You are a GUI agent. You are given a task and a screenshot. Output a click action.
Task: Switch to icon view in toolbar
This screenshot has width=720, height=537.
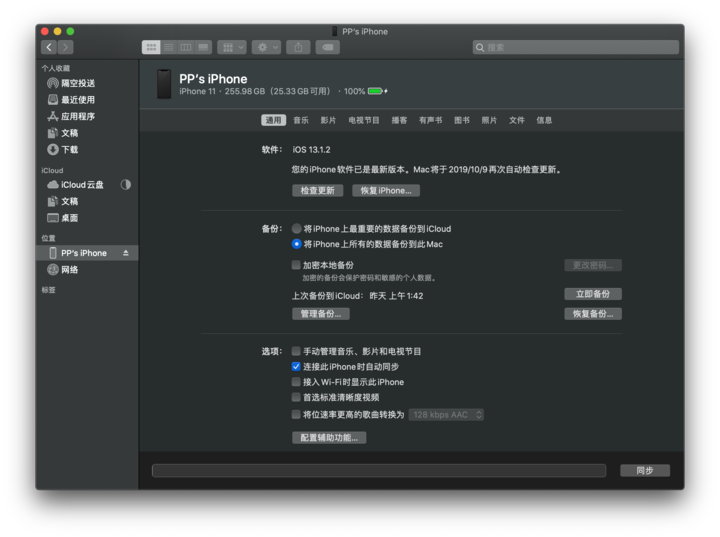pos(151,47)
